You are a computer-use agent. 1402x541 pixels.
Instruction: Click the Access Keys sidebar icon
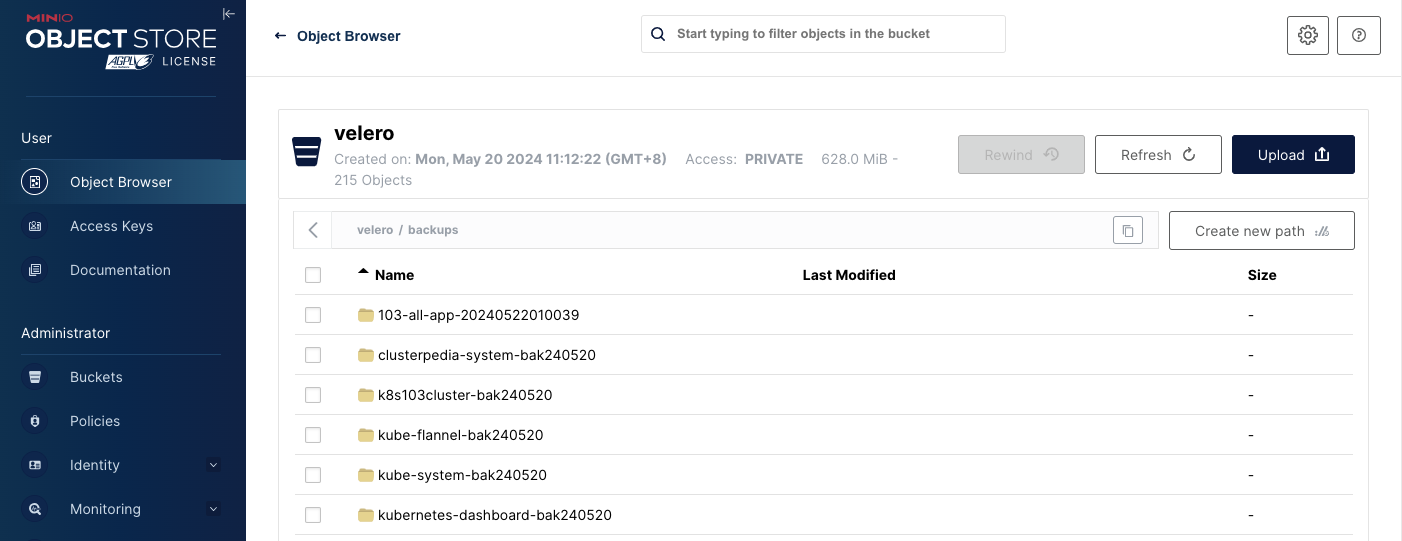coord(35,226)
